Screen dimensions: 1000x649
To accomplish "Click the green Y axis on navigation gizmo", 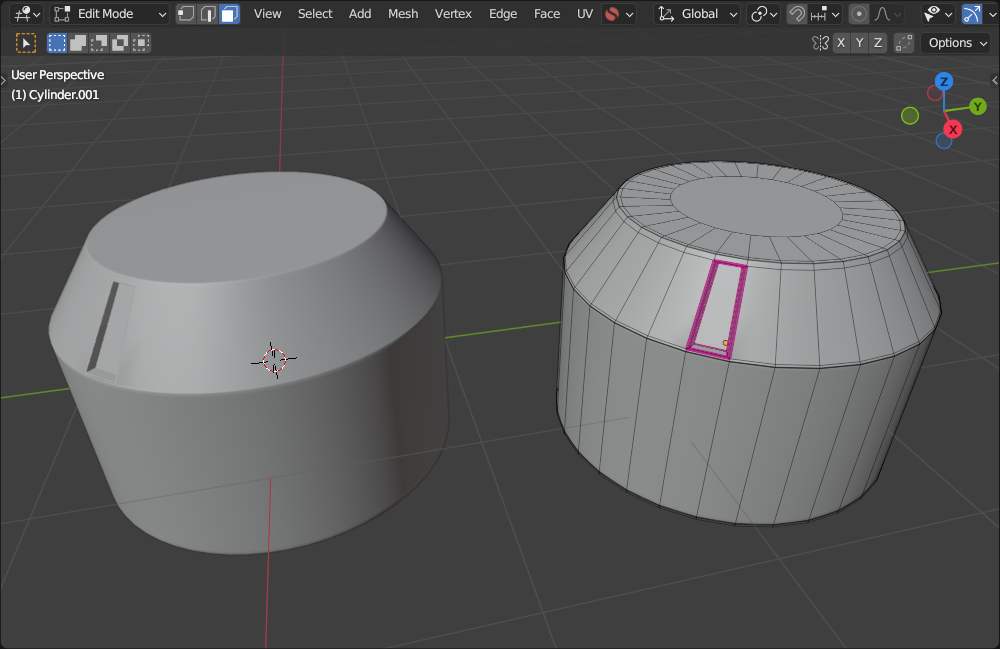I will [978, 106].
